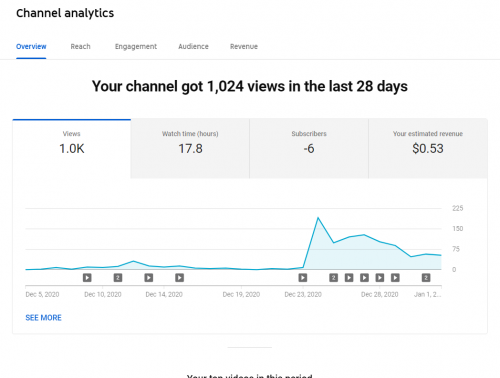The image size is (500, 378).
Task: Click the play marker above Dec 23, 2020
Action: click(303, 278)
